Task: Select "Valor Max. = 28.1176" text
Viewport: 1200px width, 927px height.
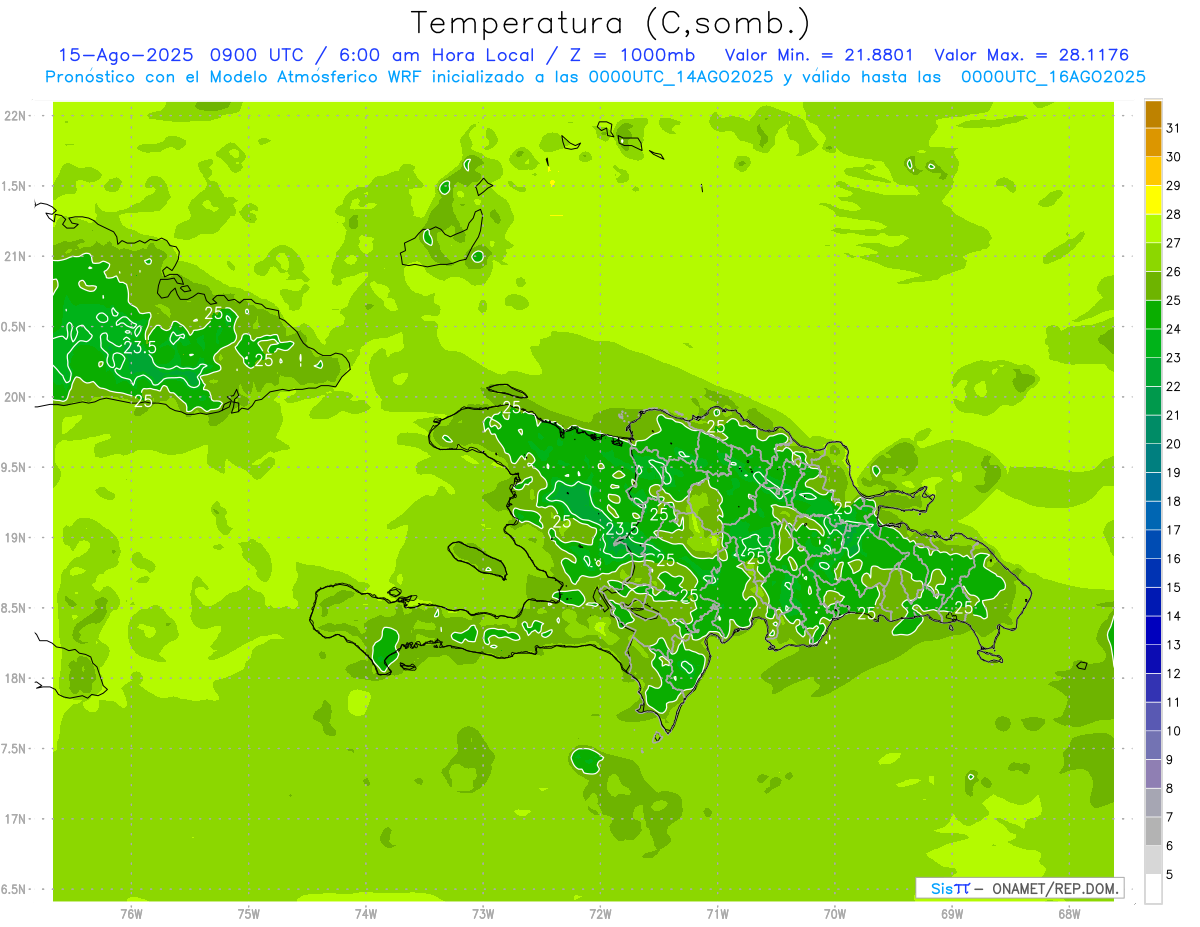Action: 1031,56
